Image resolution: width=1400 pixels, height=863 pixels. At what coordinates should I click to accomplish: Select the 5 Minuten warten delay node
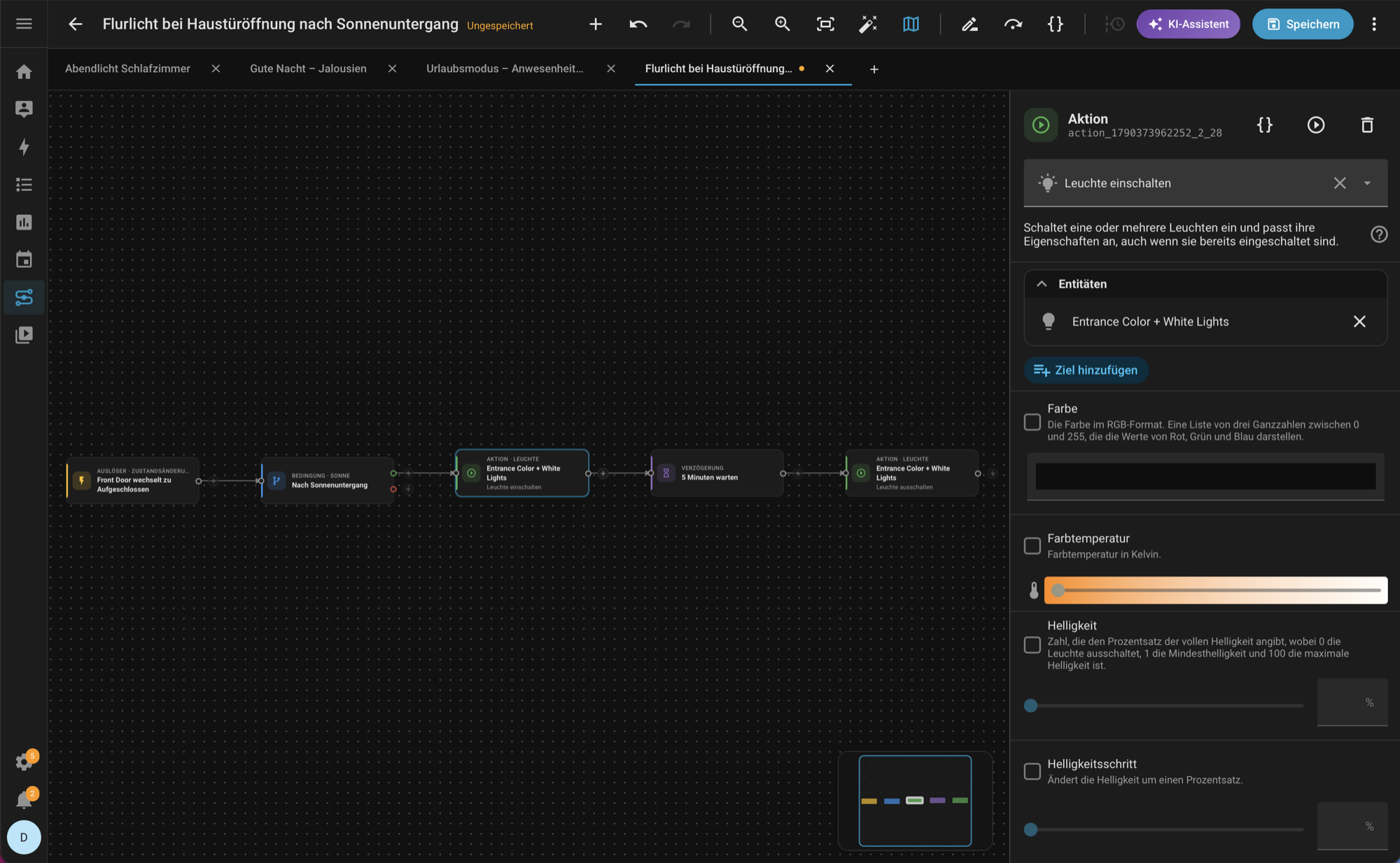pyautogui.click(x=717, y=473)
